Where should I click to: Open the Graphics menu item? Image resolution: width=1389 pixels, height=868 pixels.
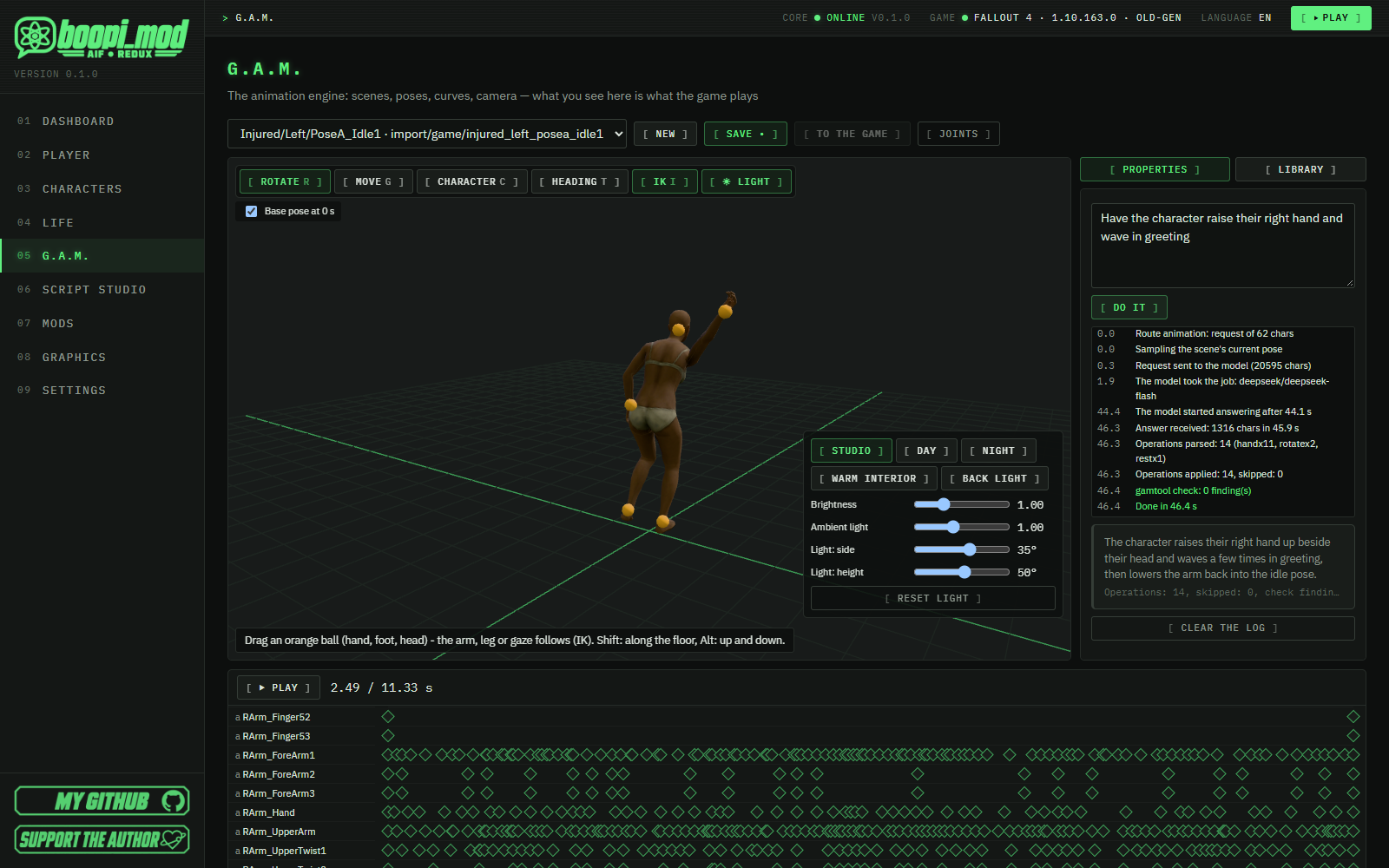tap(102, 358)
